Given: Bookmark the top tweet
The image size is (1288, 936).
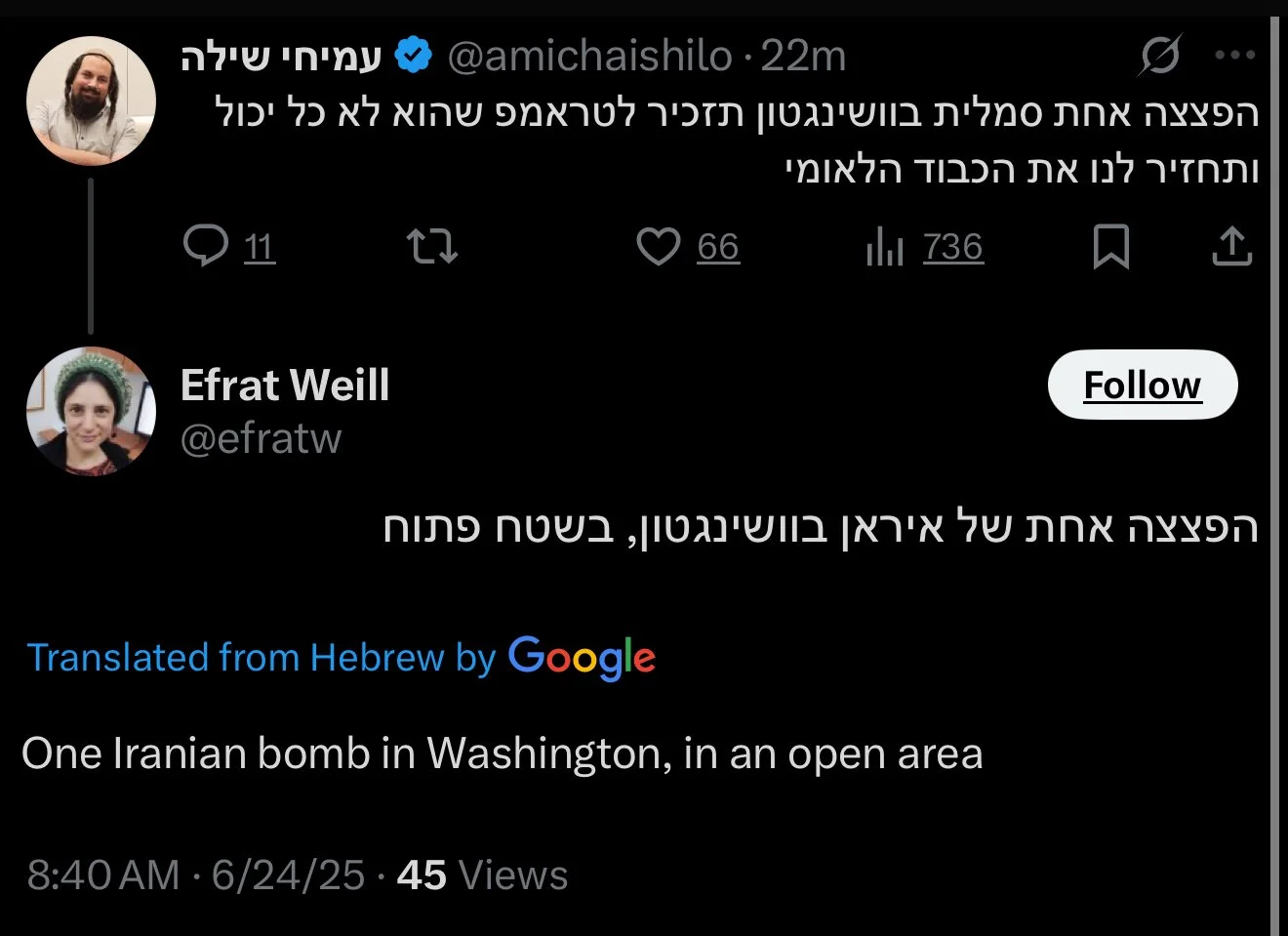Looking at the screenshot, I should (1110, 246).
